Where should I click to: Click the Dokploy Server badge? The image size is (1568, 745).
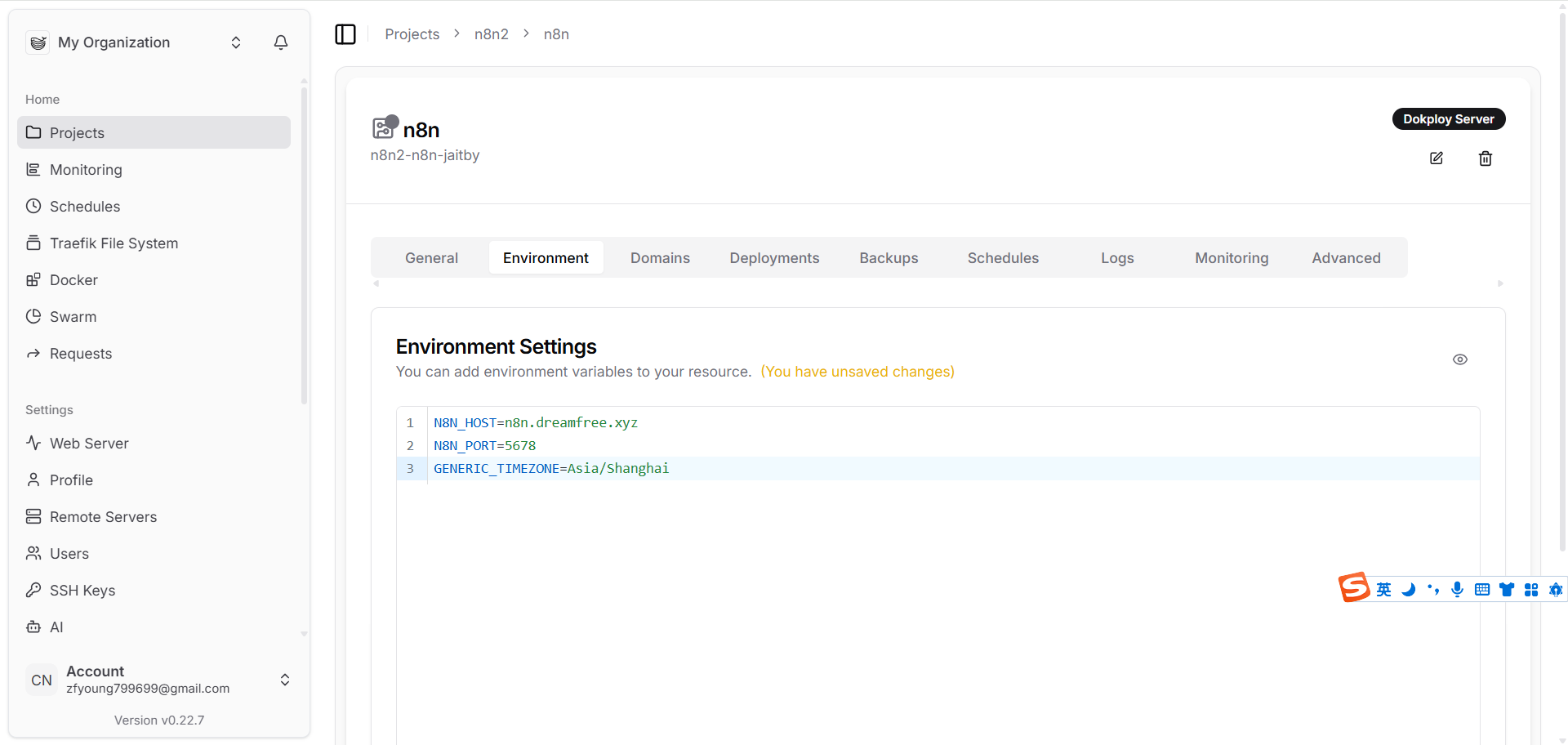point(1449,118)
